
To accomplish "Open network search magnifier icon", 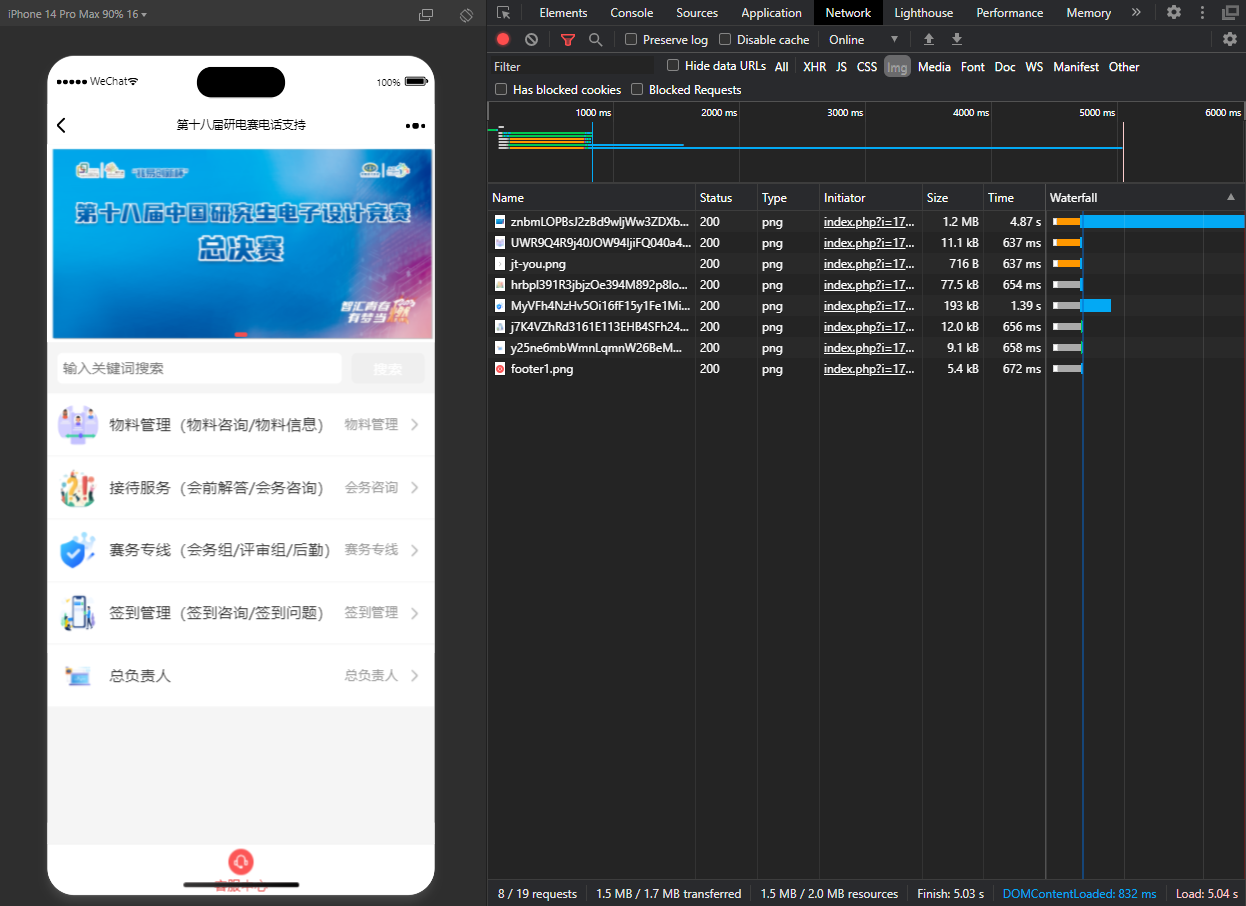I will pos(596,40).
